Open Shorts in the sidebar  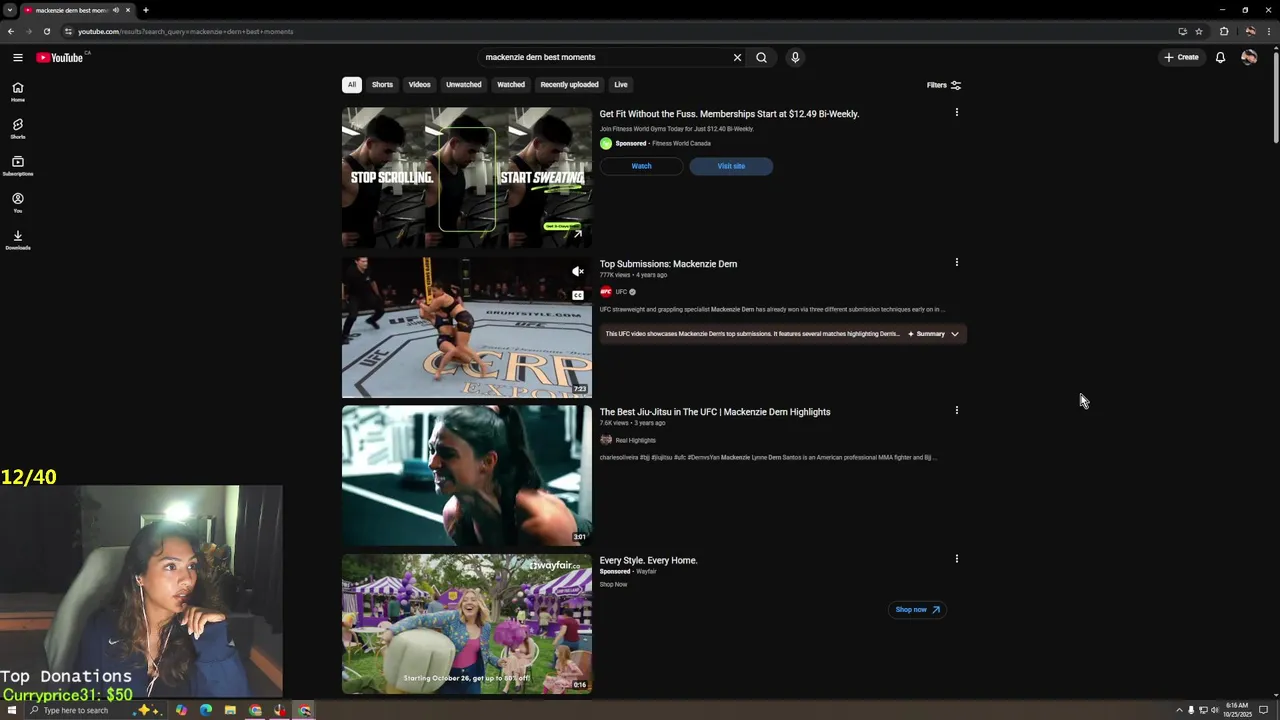click(x=18, y=129)
